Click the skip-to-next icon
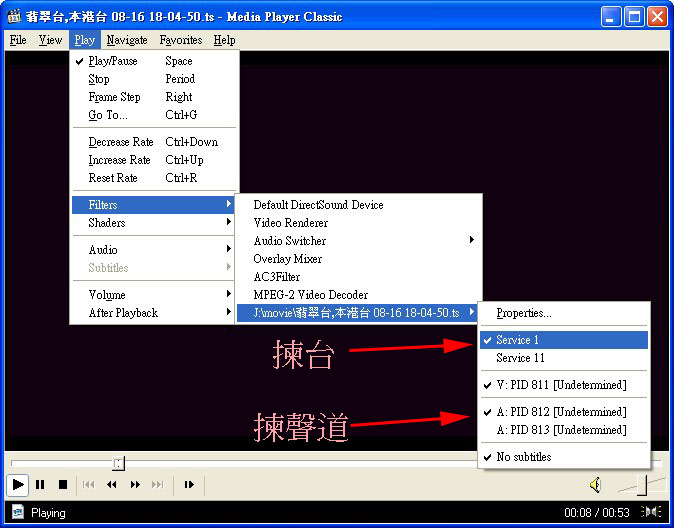This screenshot has width=674, height=528. coord(157,485)
